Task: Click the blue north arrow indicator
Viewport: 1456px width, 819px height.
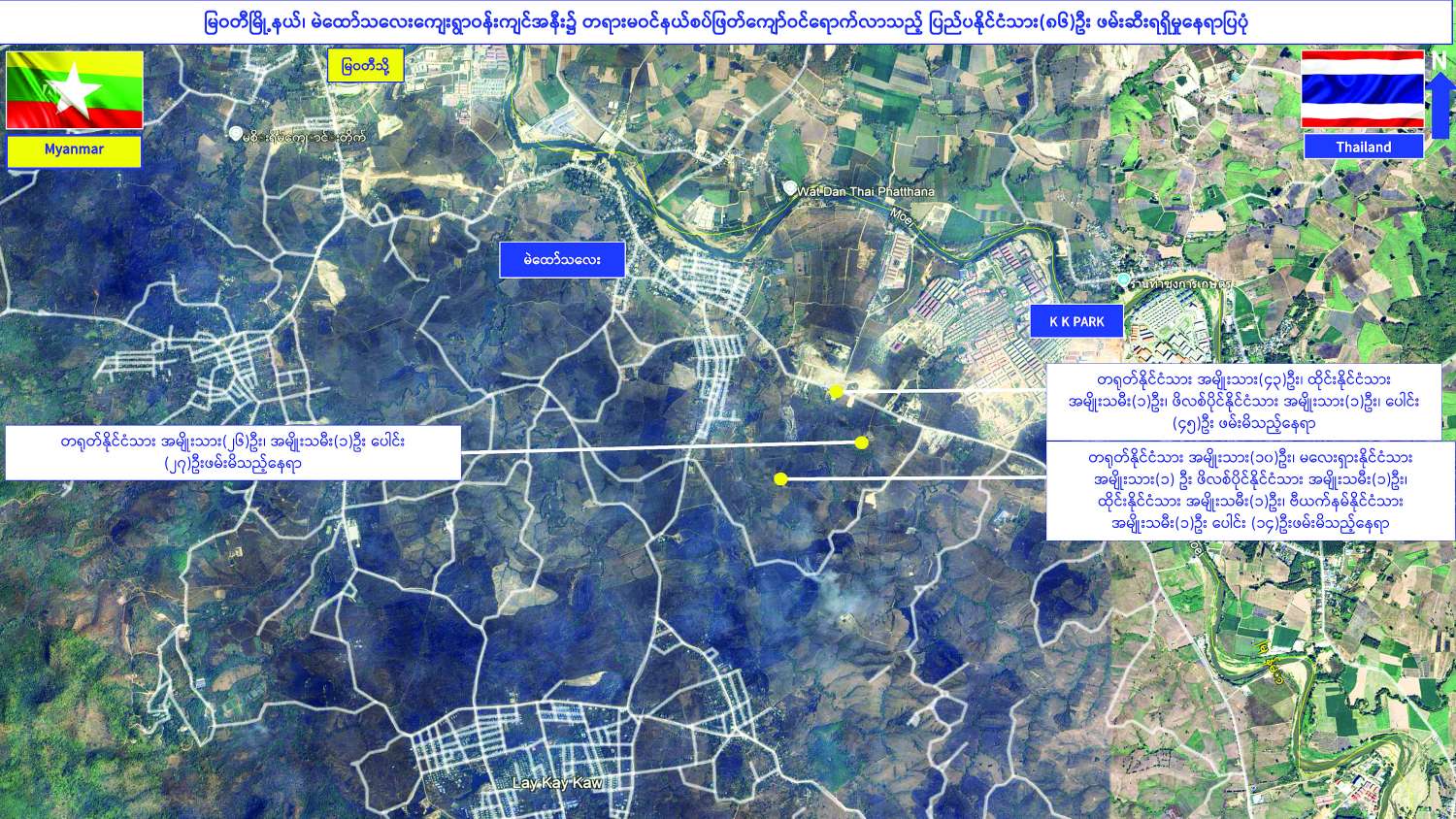Action: coord(1439,97)
